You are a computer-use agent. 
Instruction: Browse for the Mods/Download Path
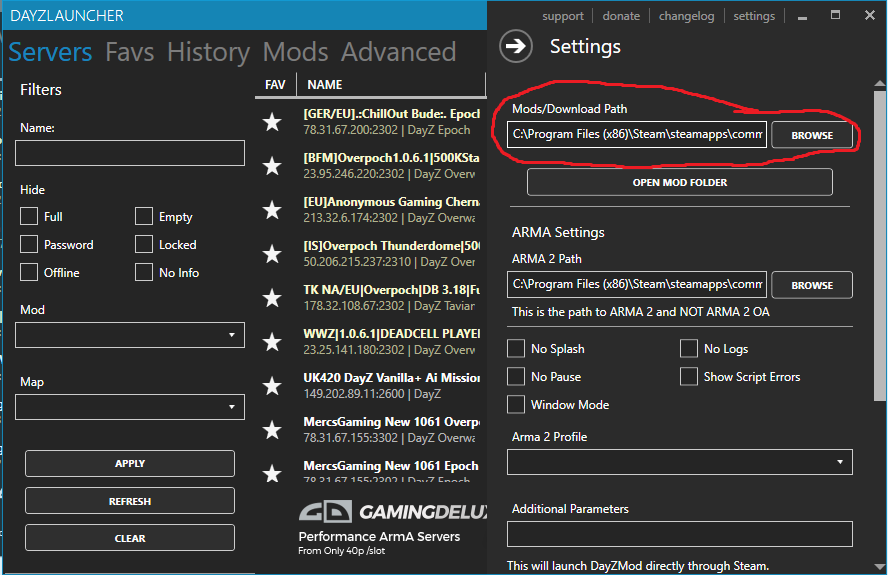pos(812,135)
